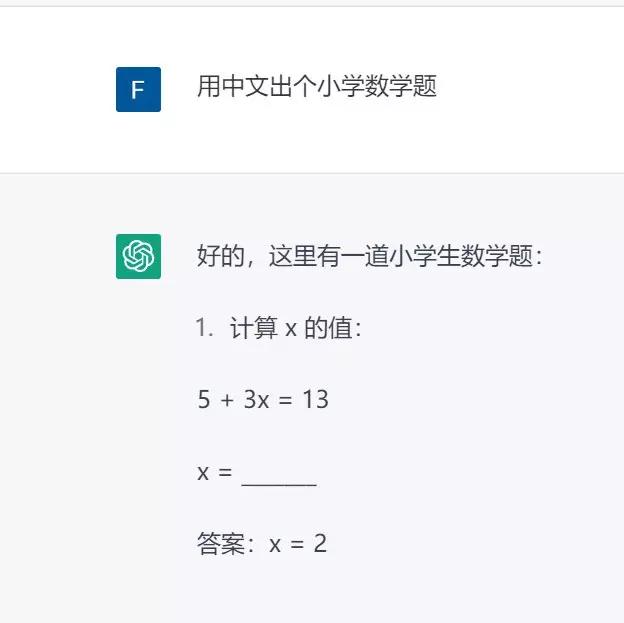Click the x = label before the blank
Screen dimensions: 624x623
[215, 472]
